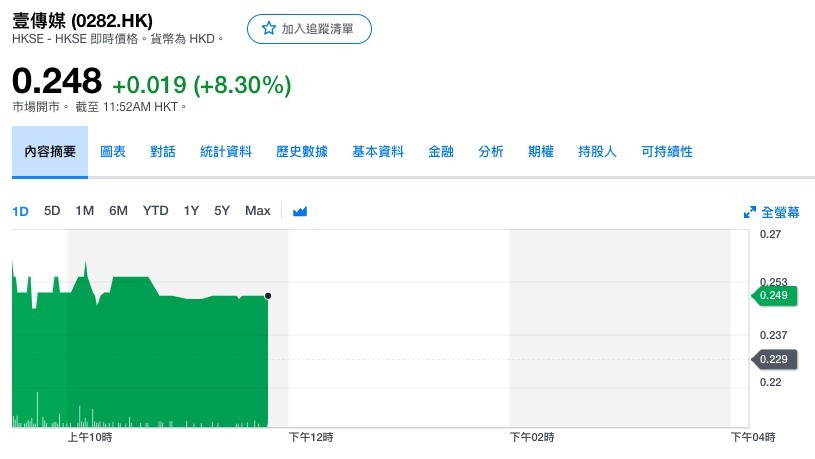Click the gray 0.229 previous close marker
The height and width of the screenshot is (459, 815).
774,359
